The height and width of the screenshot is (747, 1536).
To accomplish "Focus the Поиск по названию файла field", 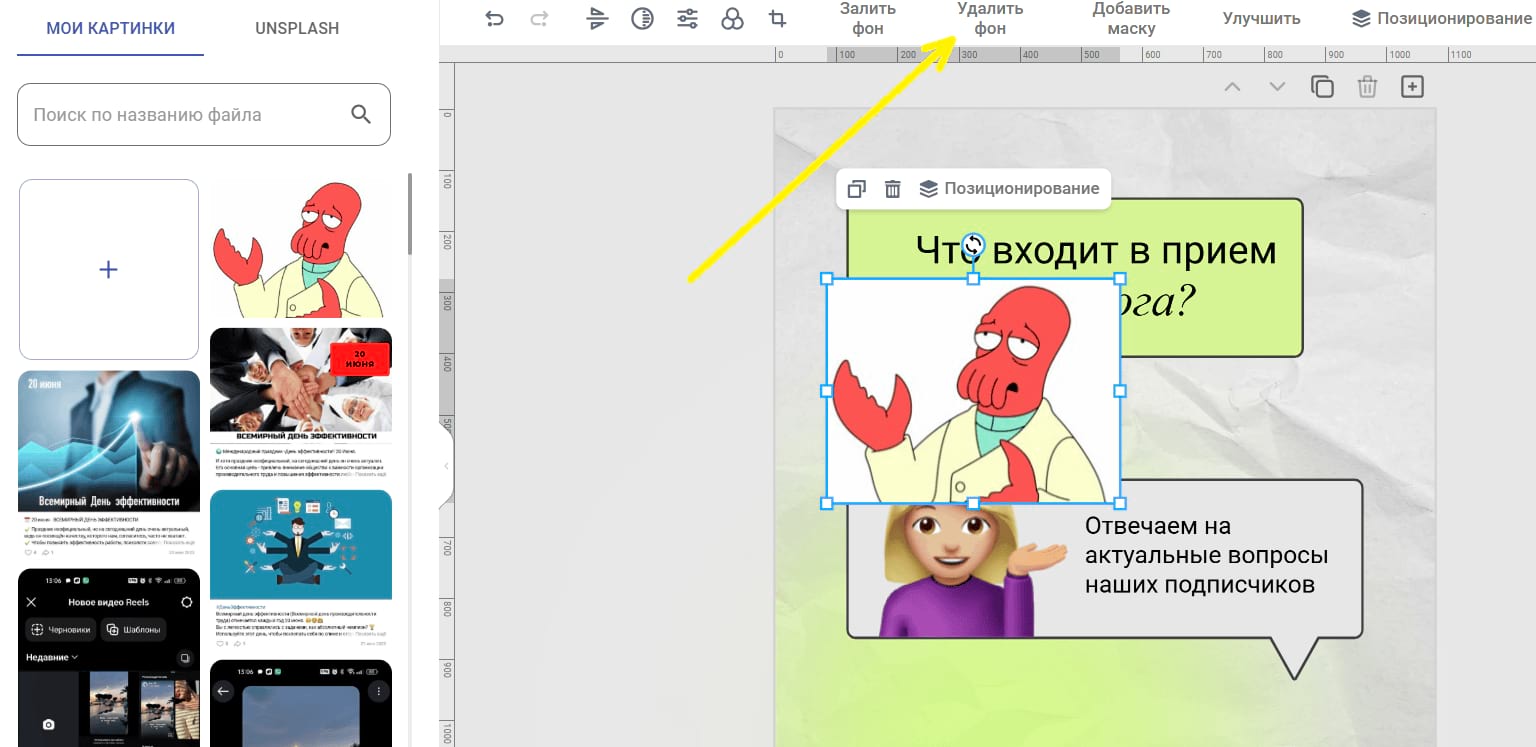I will coord(204,114).
